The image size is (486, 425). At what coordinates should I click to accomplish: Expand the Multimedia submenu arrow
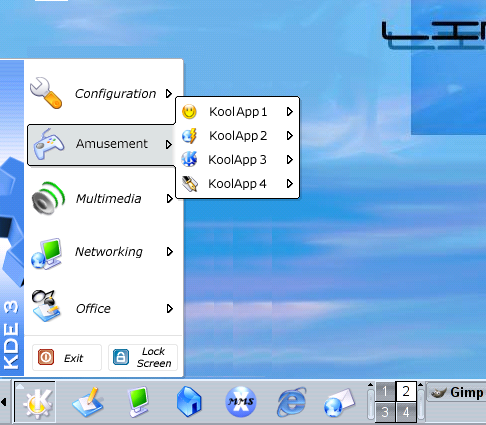(x=169, y=199)
